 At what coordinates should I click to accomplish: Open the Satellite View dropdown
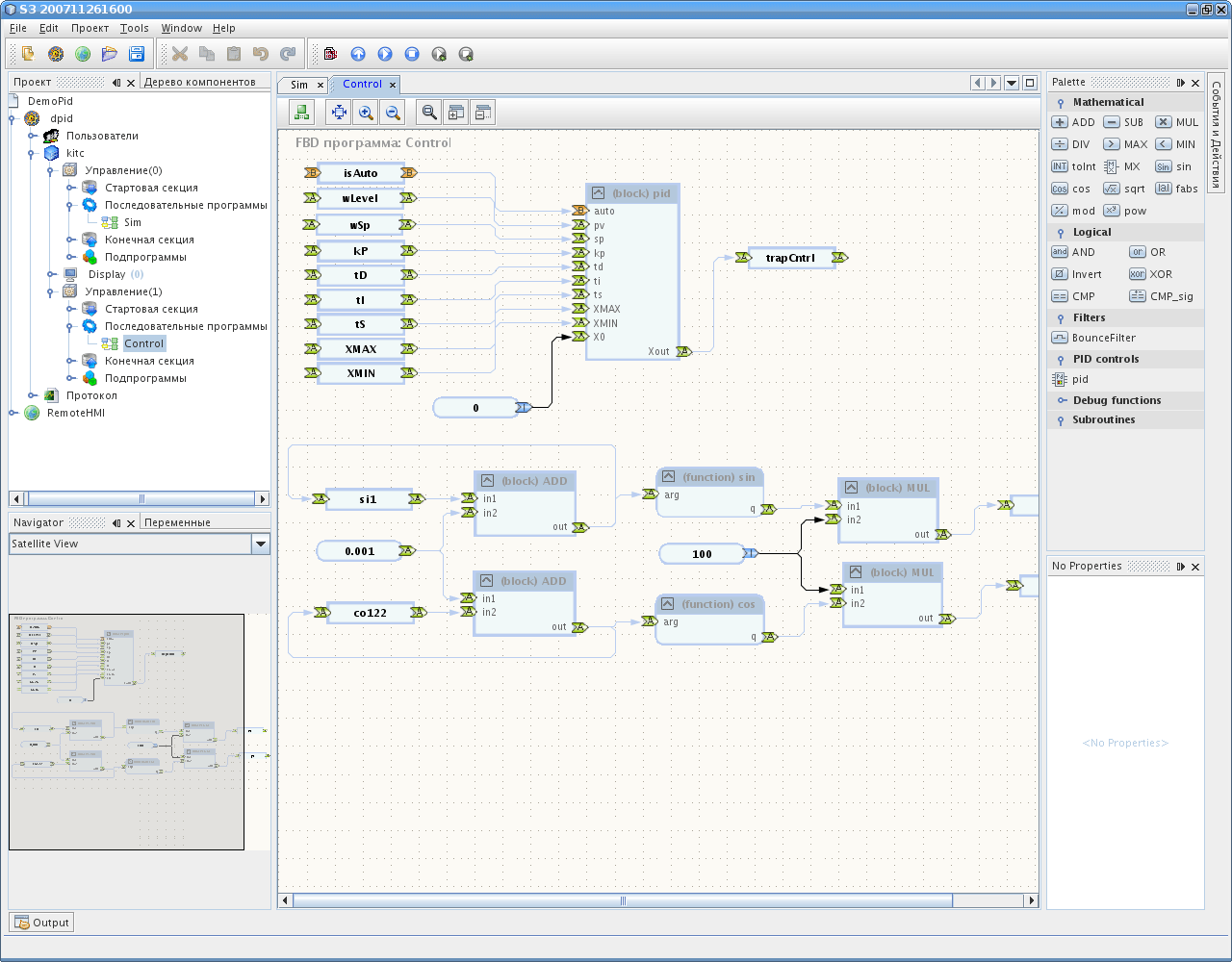tap(260, 544)
